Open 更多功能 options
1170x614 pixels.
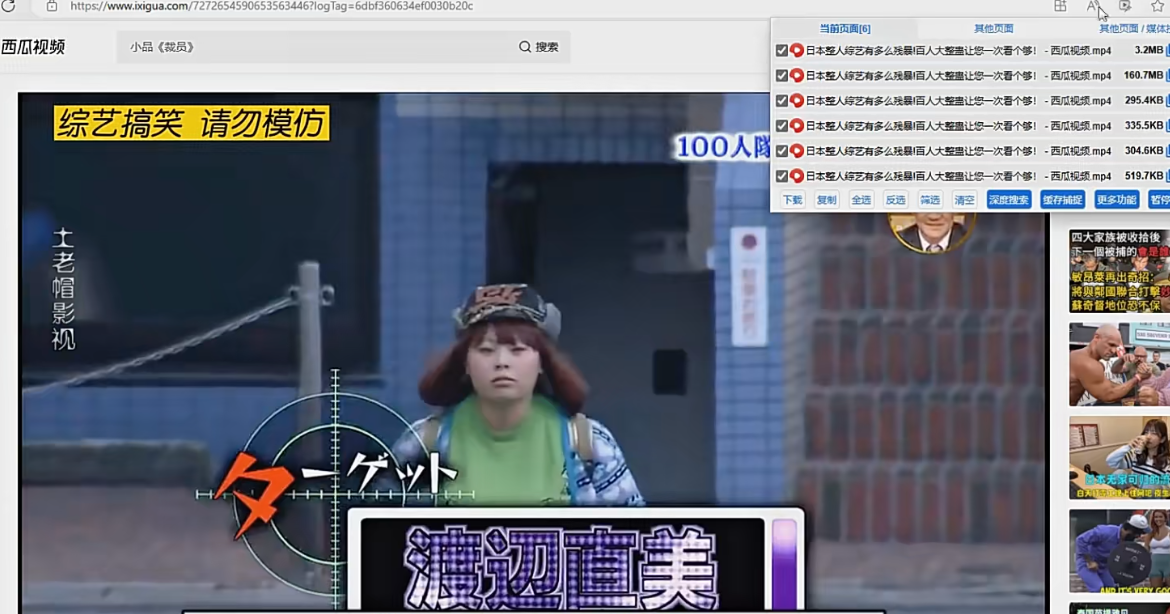pyautogui.click(x=1116, y=200)
